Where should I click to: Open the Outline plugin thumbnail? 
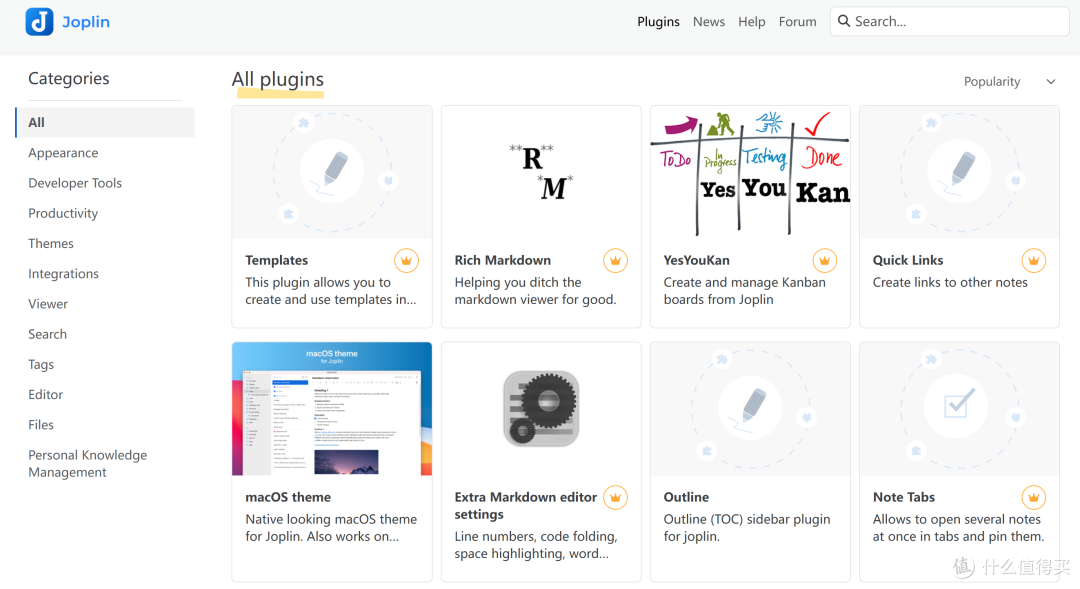750,409
